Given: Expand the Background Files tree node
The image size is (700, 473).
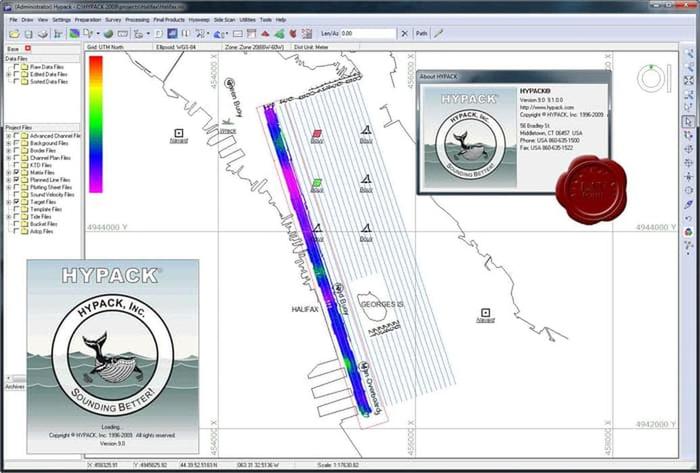Looking at the screenshot, I should pyautogui.click(x=8, y=143).
